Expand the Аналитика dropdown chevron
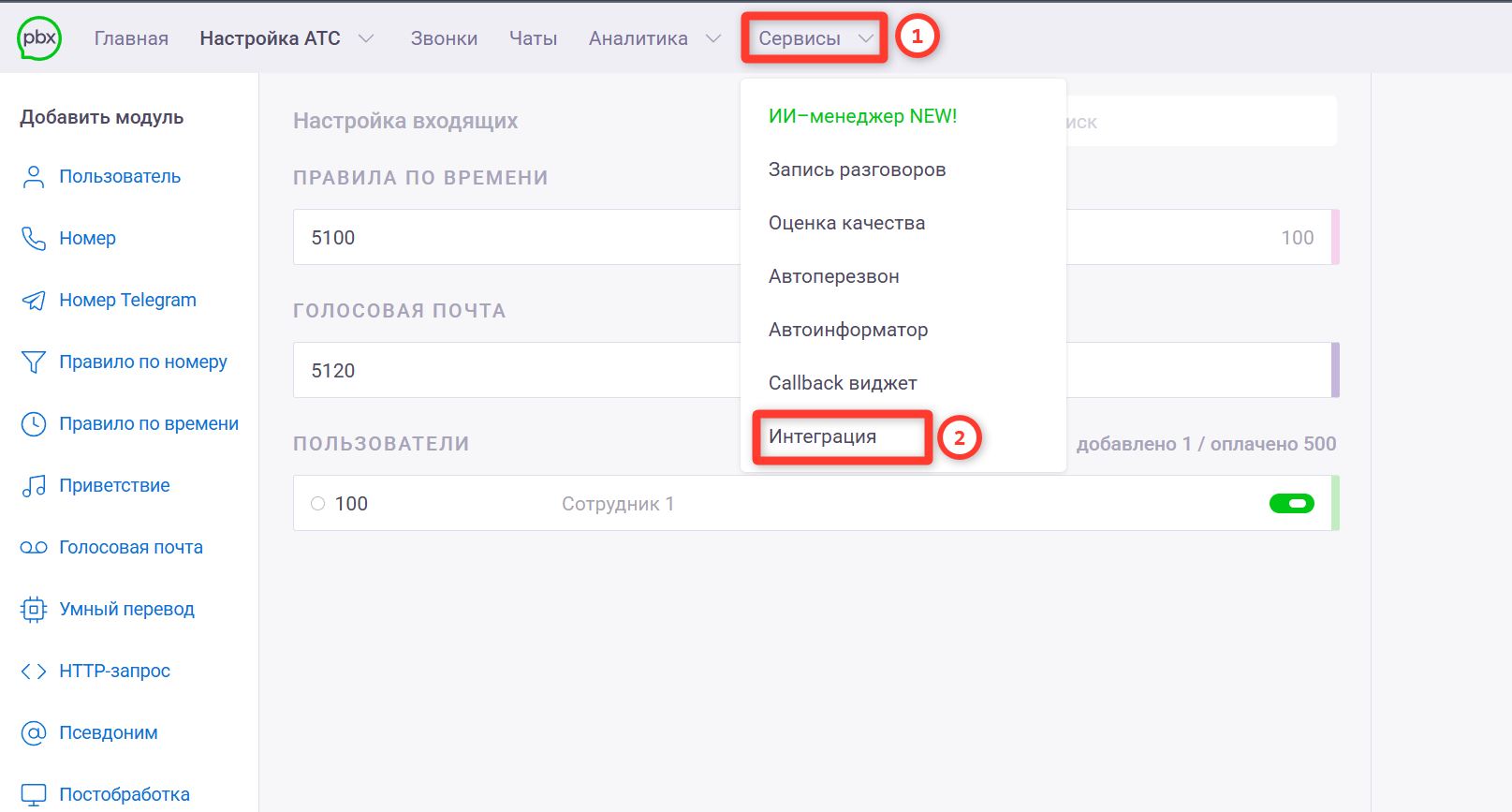The height and width of the screenshot is (812, 1512). (713, 38)
